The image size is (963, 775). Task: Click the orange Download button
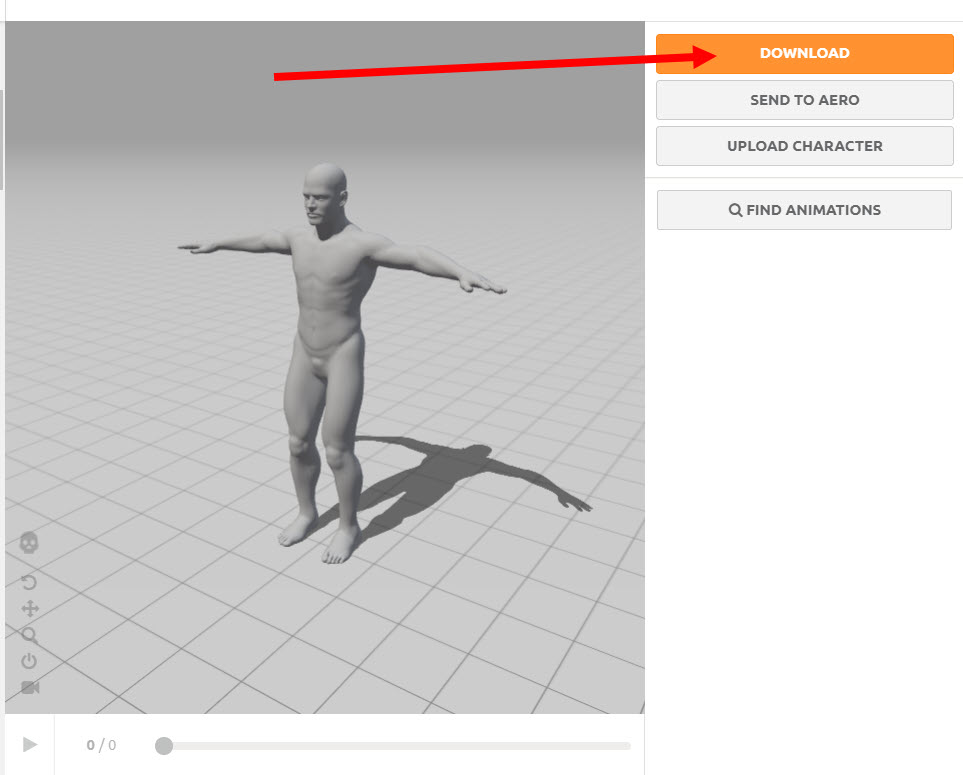click(805, 53)
